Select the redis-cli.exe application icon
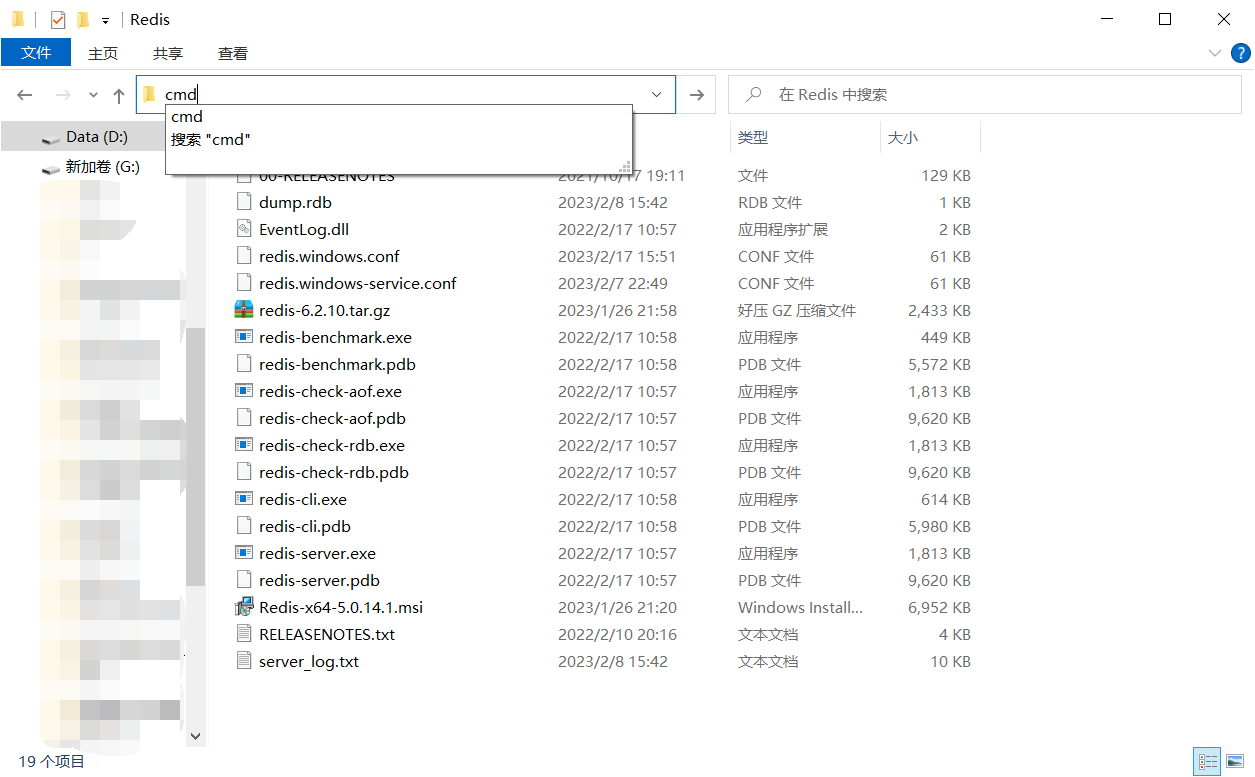 pos(244,499)
